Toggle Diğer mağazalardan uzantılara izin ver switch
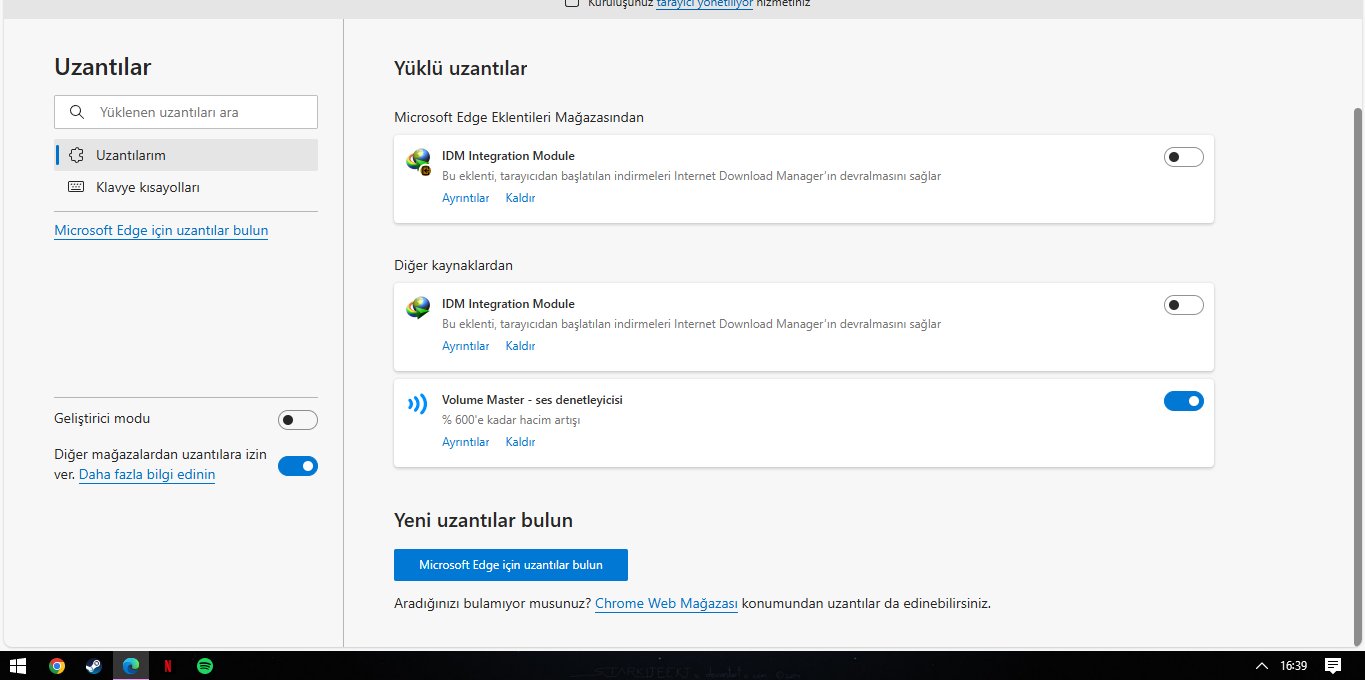The width and height of the screenshot is (1365, 680). pos(298,466)
